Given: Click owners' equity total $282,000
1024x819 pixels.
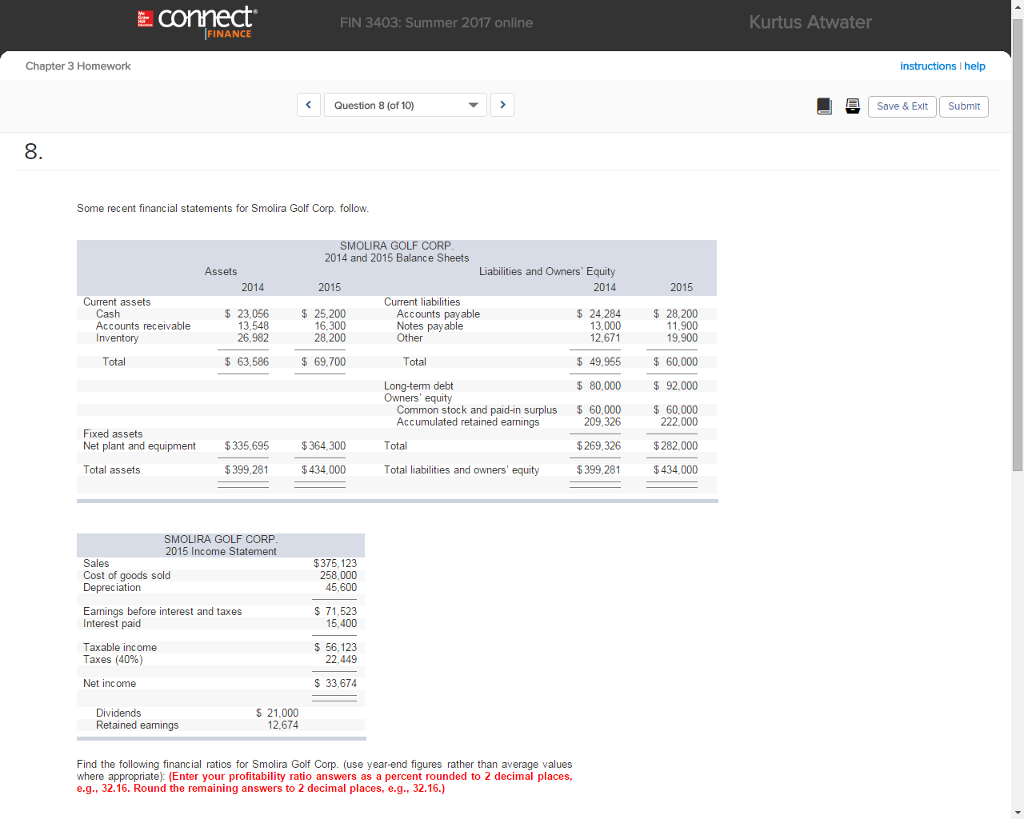Looking at the screenshot, I should (676, 446).
